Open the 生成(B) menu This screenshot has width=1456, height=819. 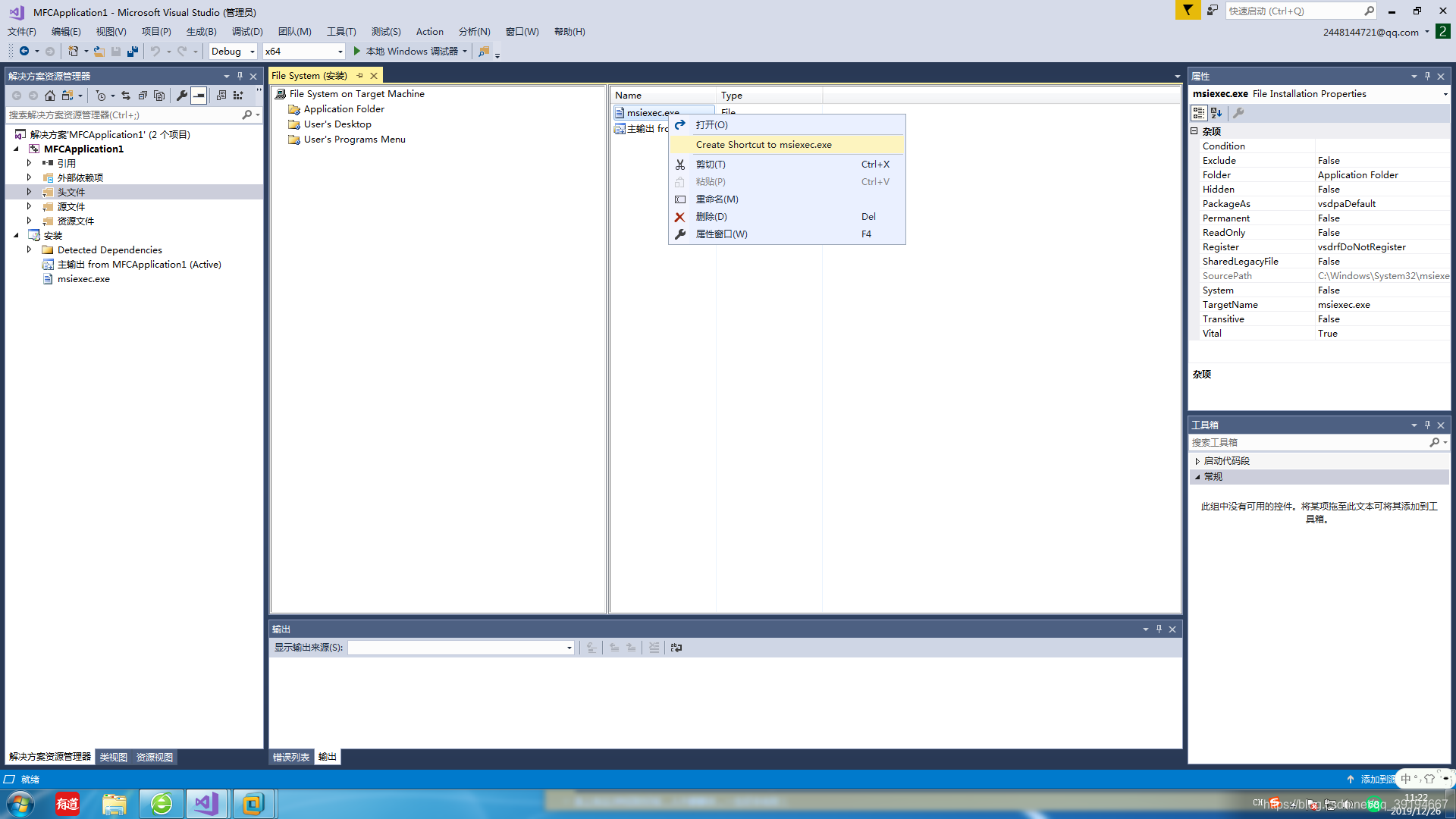[202, 32]
